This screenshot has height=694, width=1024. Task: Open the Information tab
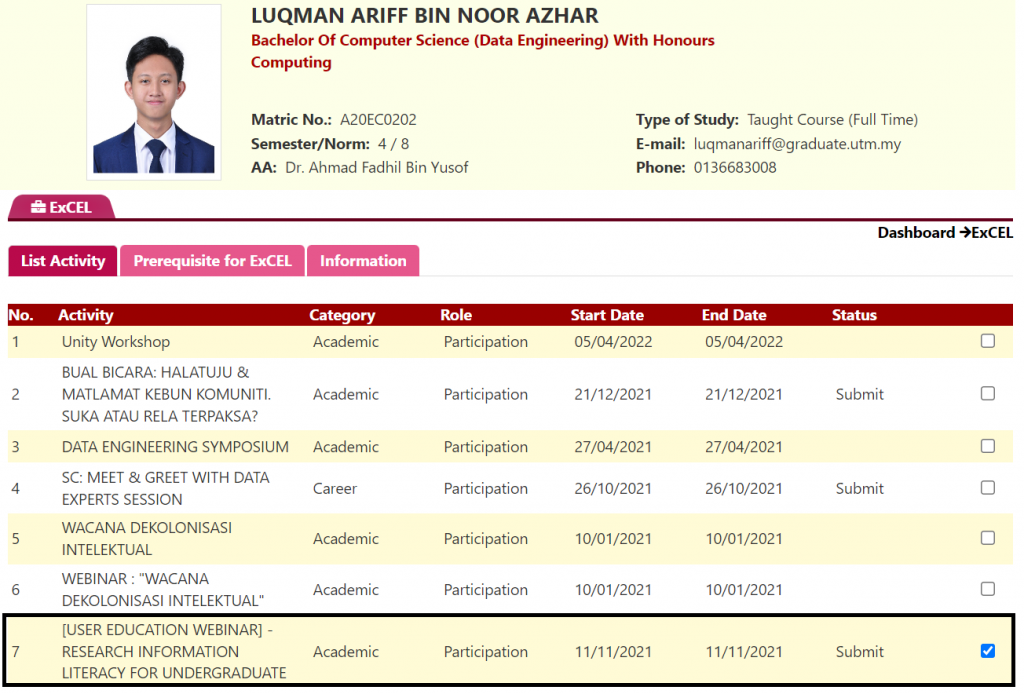click(x=363, y=261)
